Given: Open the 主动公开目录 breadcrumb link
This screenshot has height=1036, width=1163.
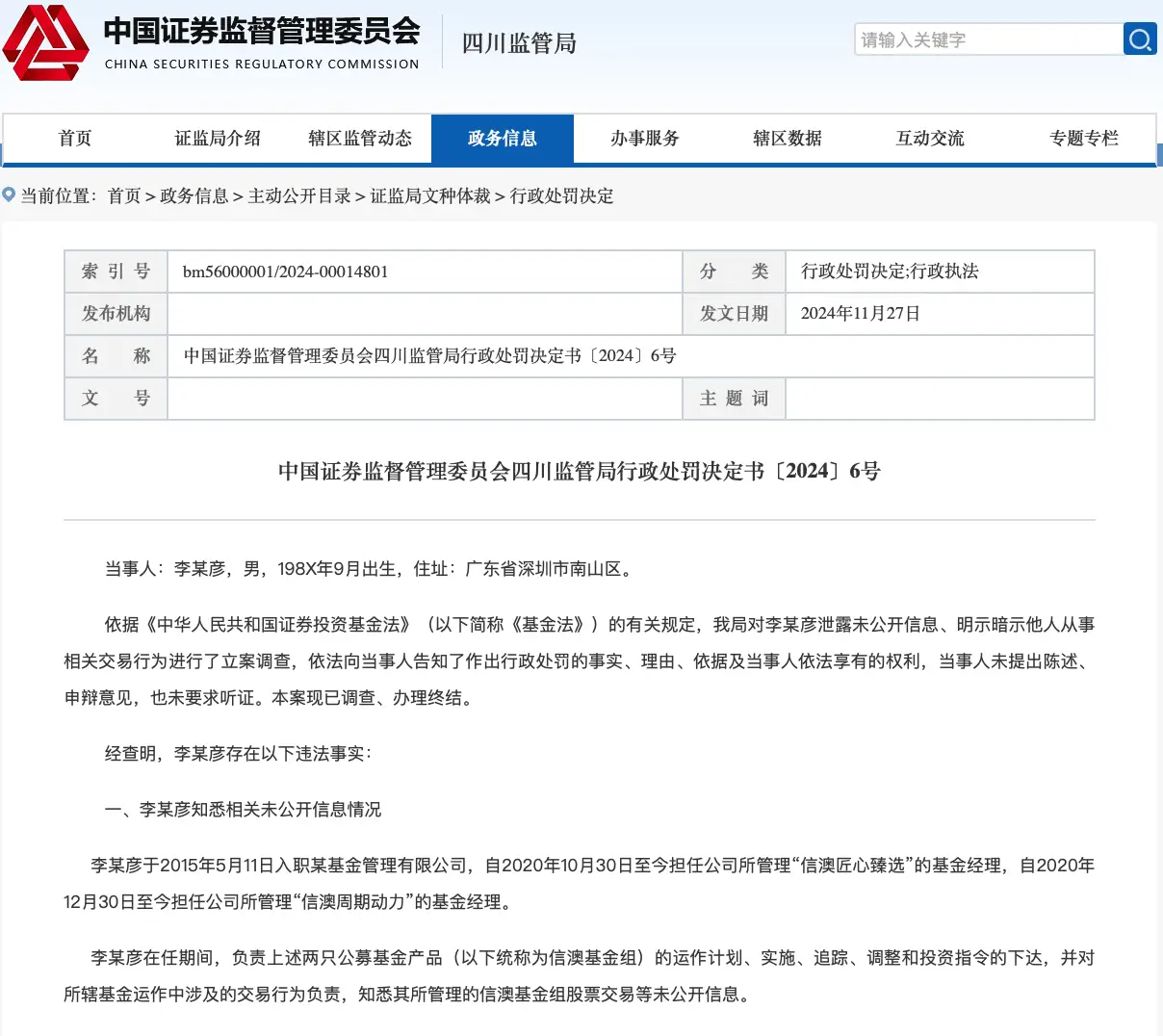Looking at the screenshot, I should click(x=299, y=196).
